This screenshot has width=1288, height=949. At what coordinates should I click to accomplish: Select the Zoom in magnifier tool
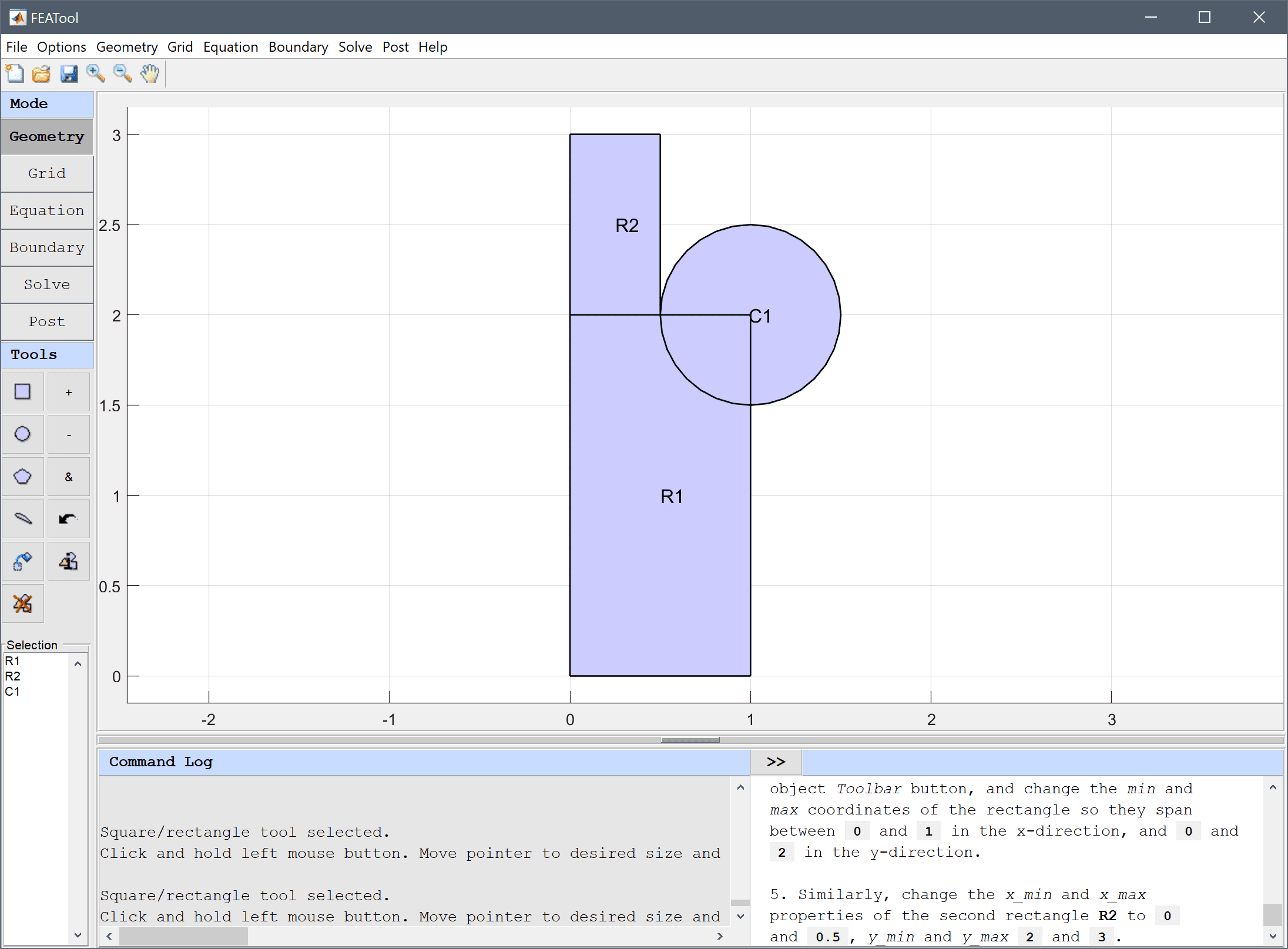(96, 73)
